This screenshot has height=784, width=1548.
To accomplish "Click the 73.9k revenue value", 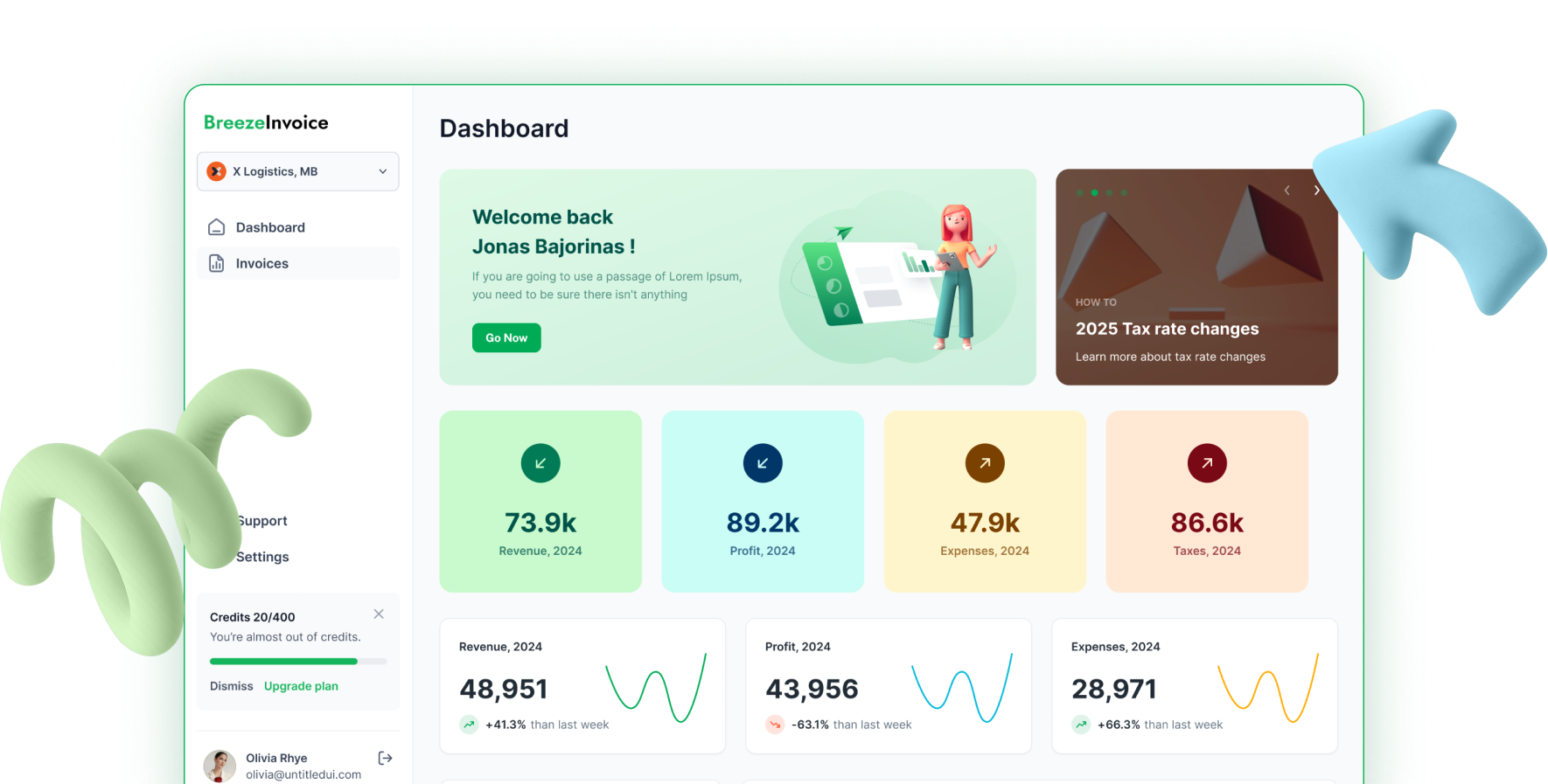I will pyautogui.click(x=540, y=523).
